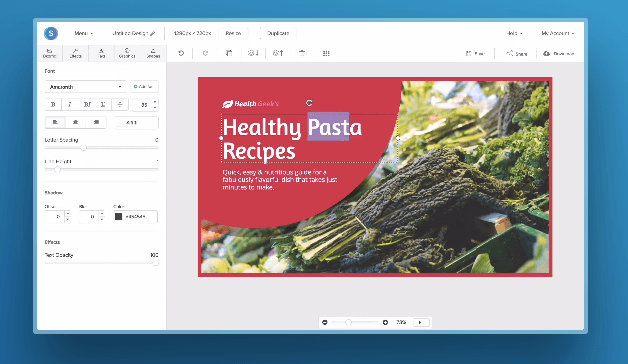Increase font size with up arrow
The height and width of the screenshot is (364, 628).
155,102
